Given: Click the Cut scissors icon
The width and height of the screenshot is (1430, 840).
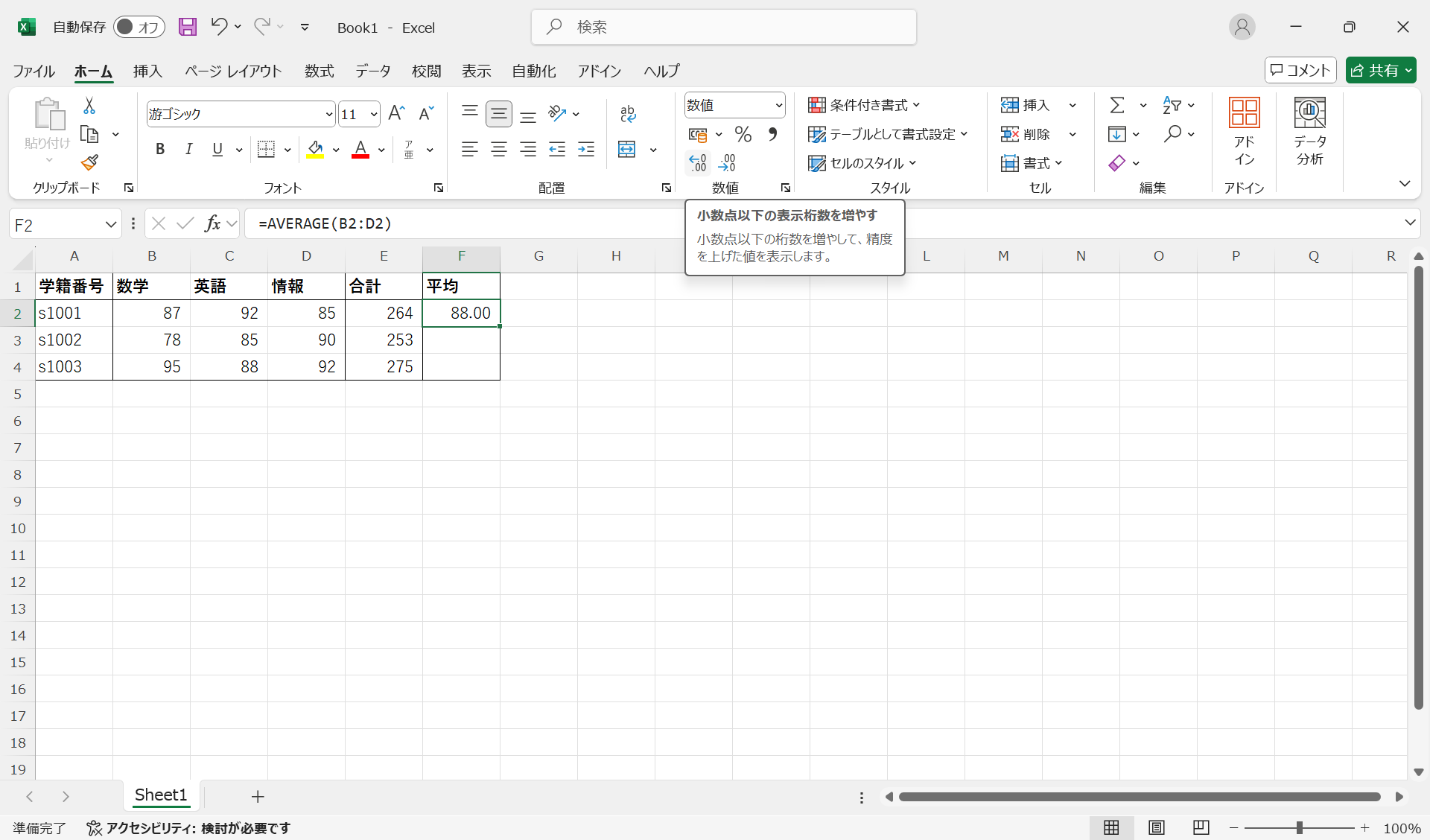Looking at the screenshot, I should click(89, 106).
